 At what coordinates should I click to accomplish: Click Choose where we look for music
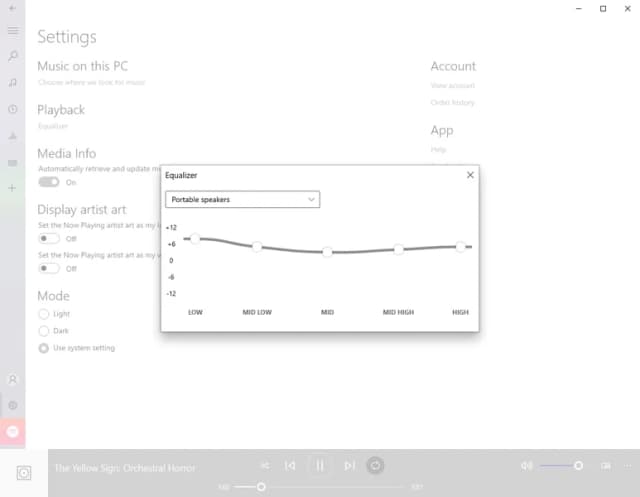(x=91, y=82)
